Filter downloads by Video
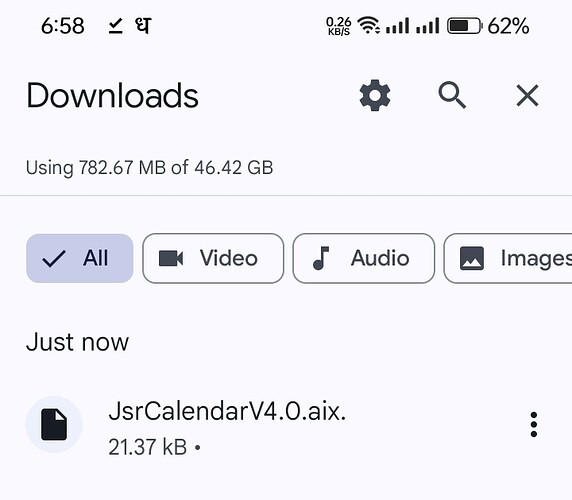Screen dimensions: 572x500 [213, 258]
